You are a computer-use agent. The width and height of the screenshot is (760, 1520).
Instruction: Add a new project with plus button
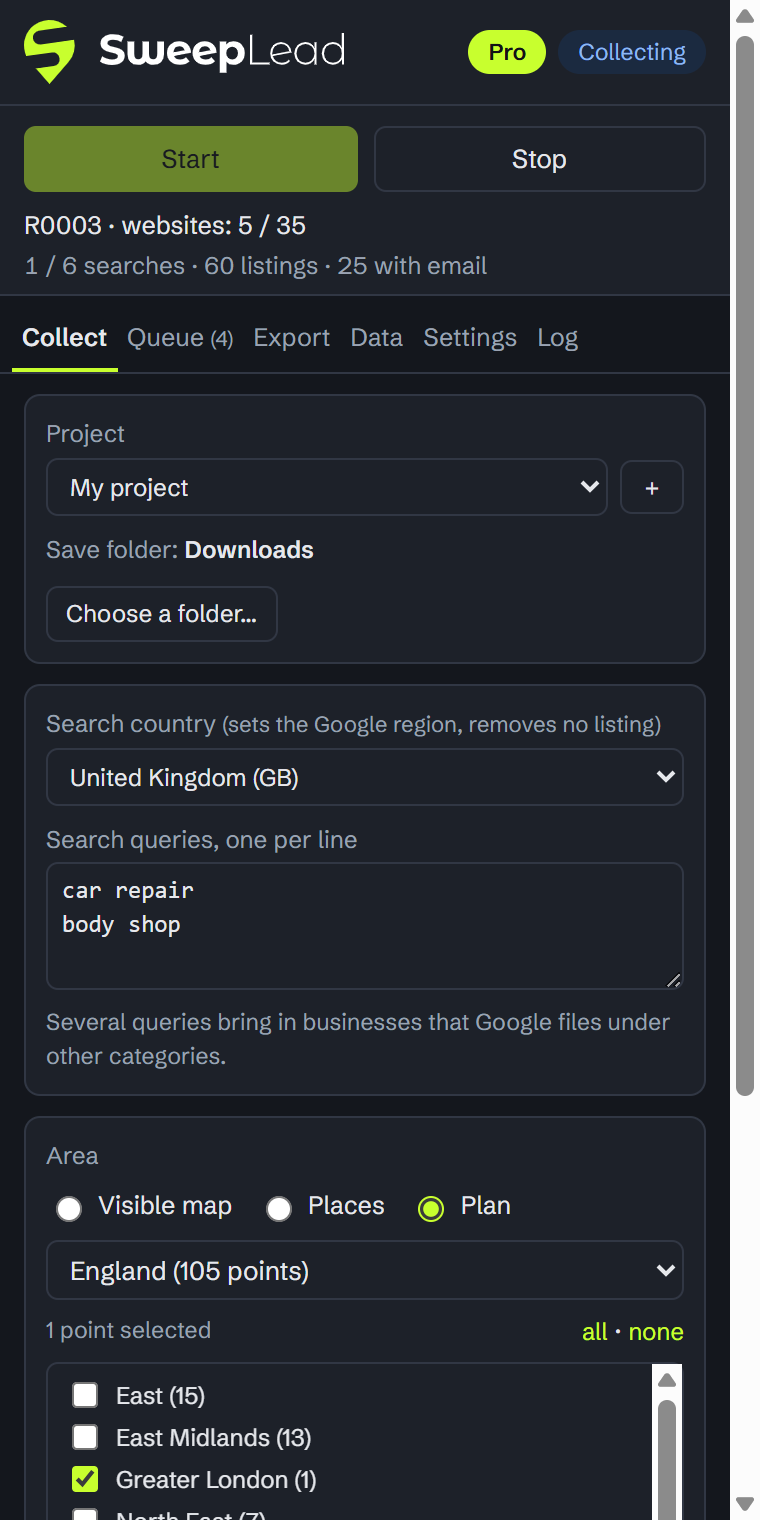pyautogui.click(x=652, y=487)
